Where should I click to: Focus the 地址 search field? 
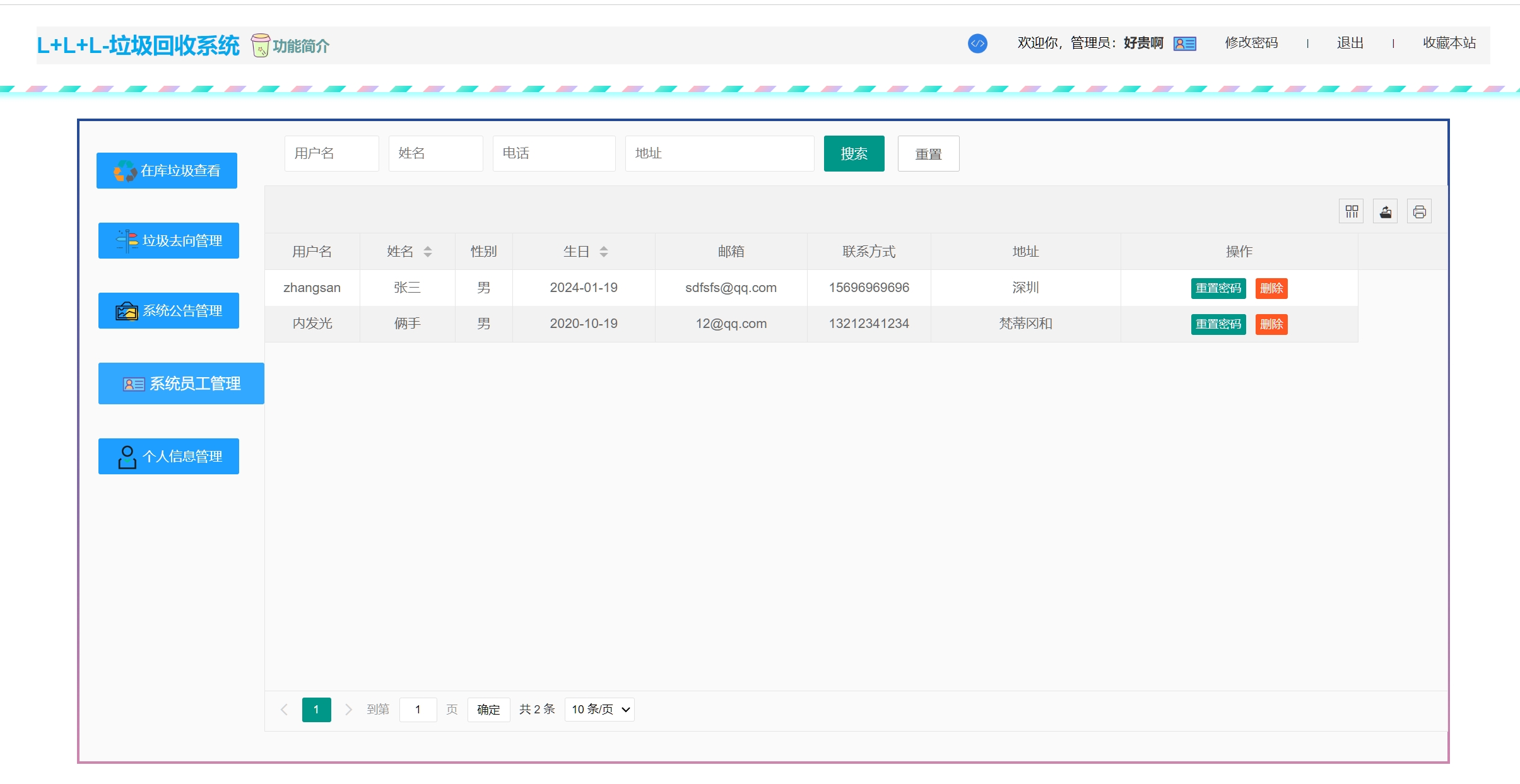point(720,153)
